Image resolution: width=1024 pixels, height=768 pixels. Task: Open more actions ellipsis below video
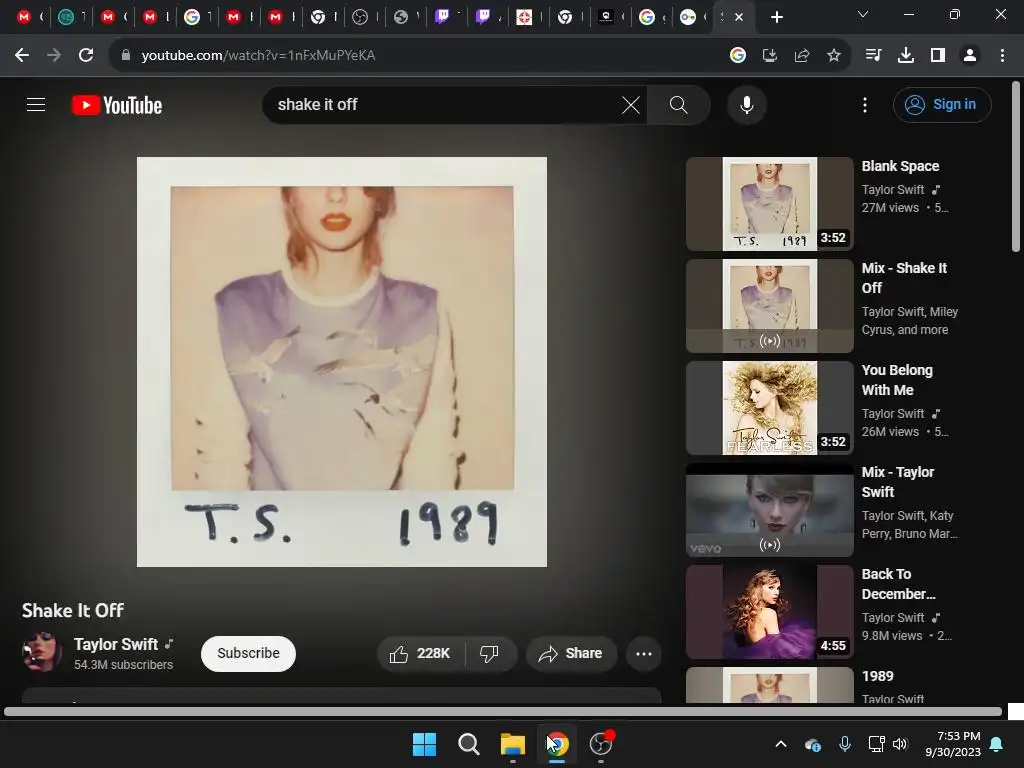point(644,654)
